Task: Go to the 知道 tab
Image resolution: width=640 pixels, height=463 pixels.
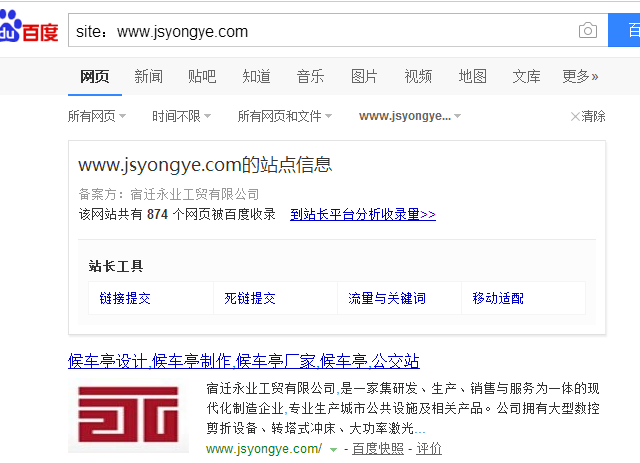Action: coord(256,76)
